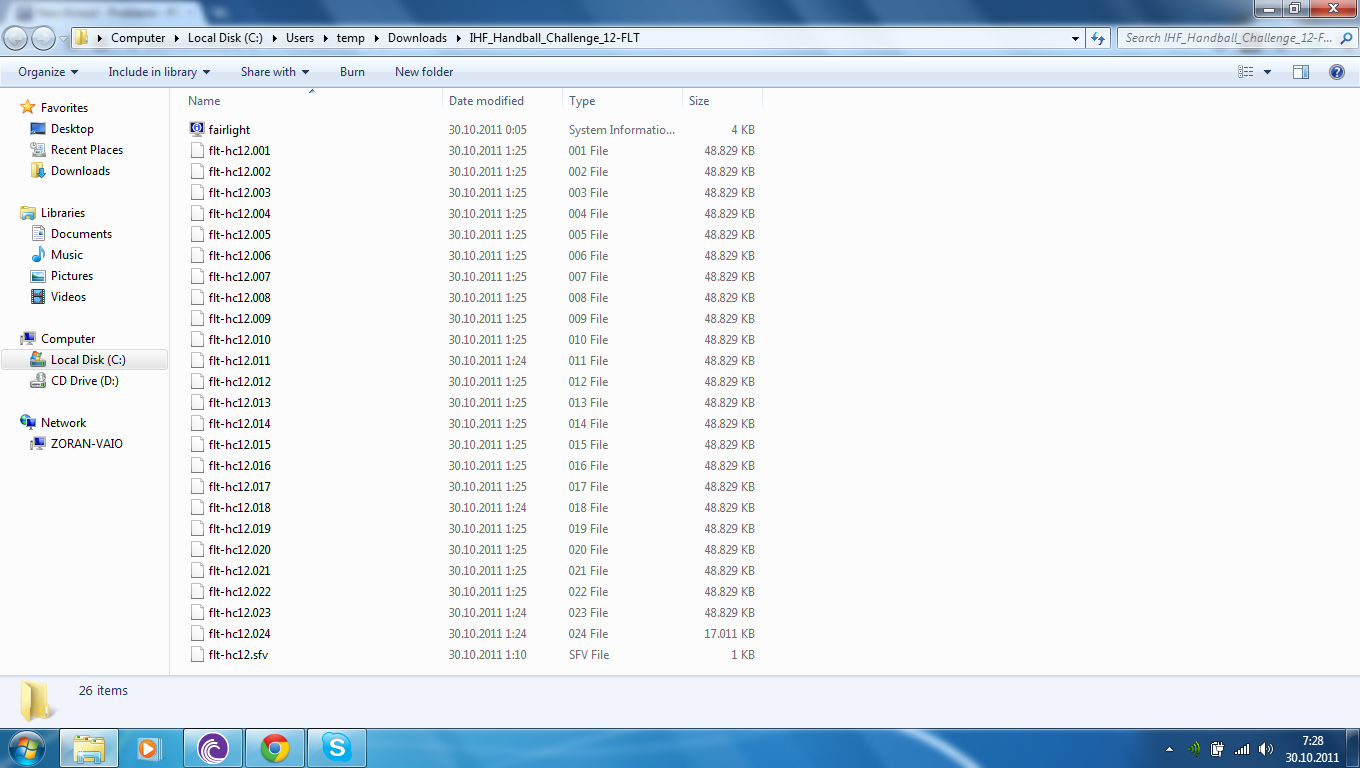Click the New folder button

[x=424, y=72]
